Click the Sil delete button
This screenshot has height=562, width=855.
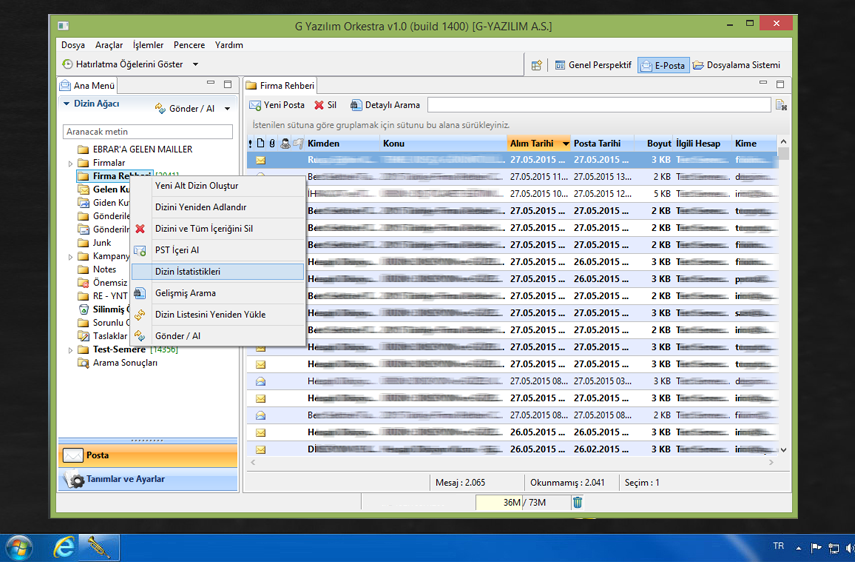pyautogui.click(x=326, y=105)
